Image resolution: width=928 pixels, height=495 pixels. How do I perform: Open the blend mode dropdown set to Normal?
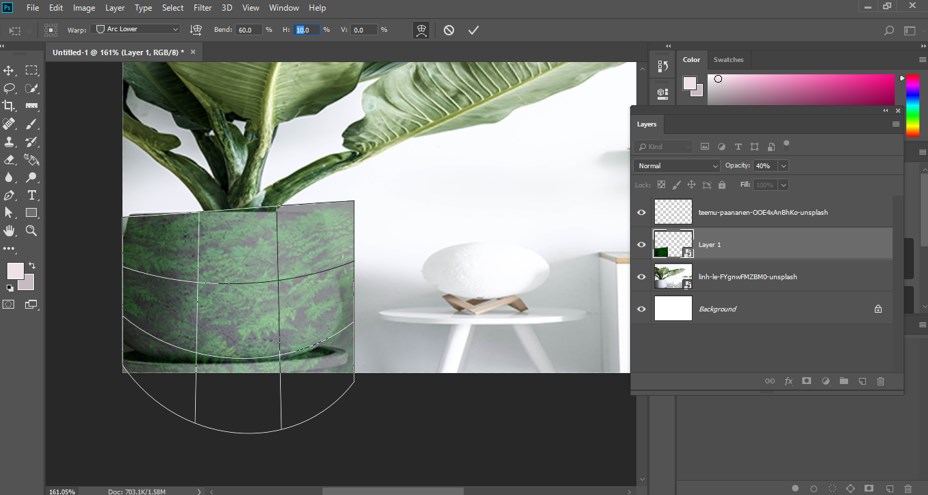(677, 165)
